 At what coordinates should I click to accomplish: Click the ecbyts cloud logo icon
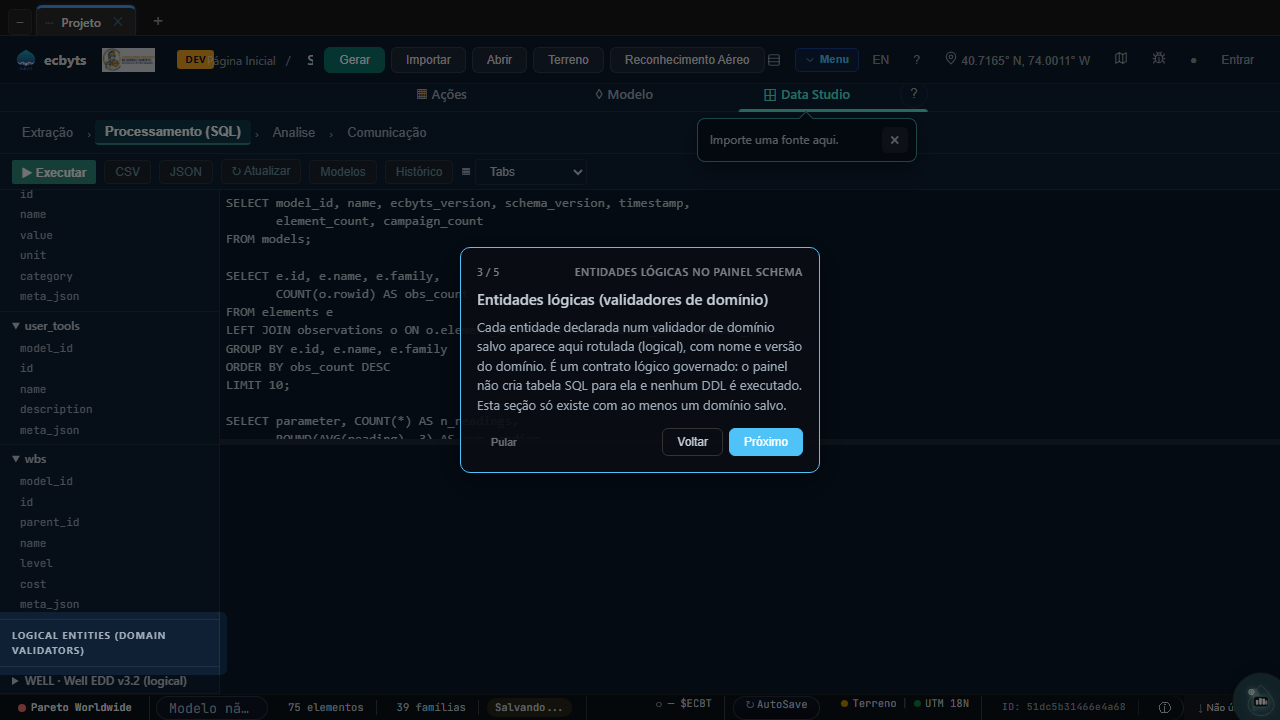26,60
